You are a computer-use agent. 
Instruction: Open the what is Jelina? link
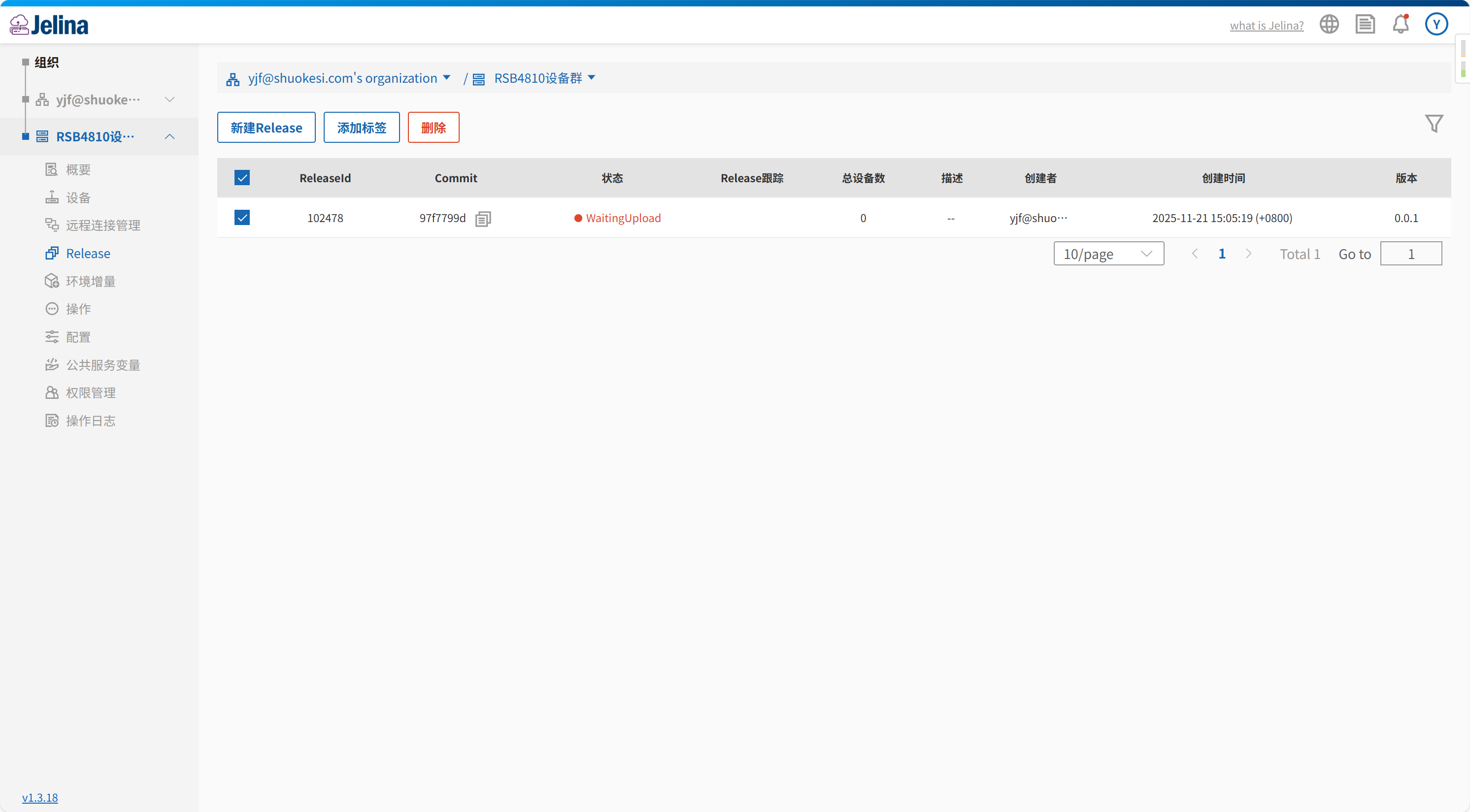(x=1266, y=26)
